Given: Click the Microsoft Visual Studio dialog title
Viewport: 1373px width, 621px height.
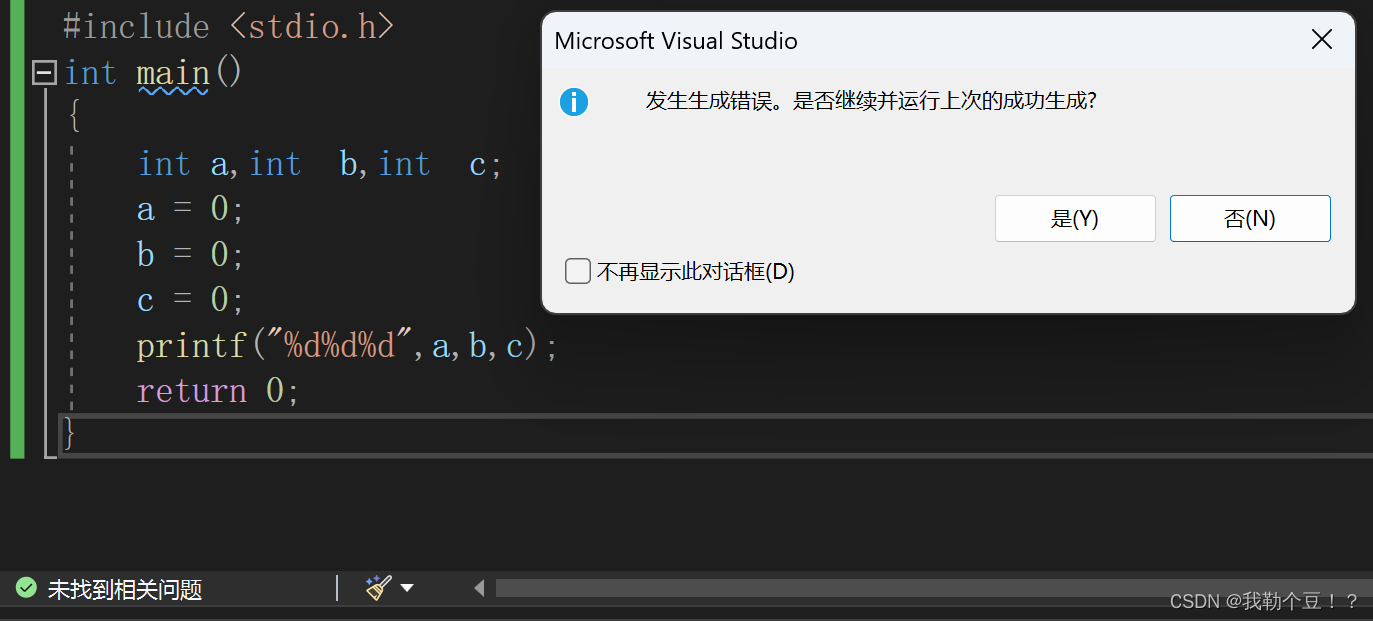Looking at the screenshot, I should [x=676, y=41].
